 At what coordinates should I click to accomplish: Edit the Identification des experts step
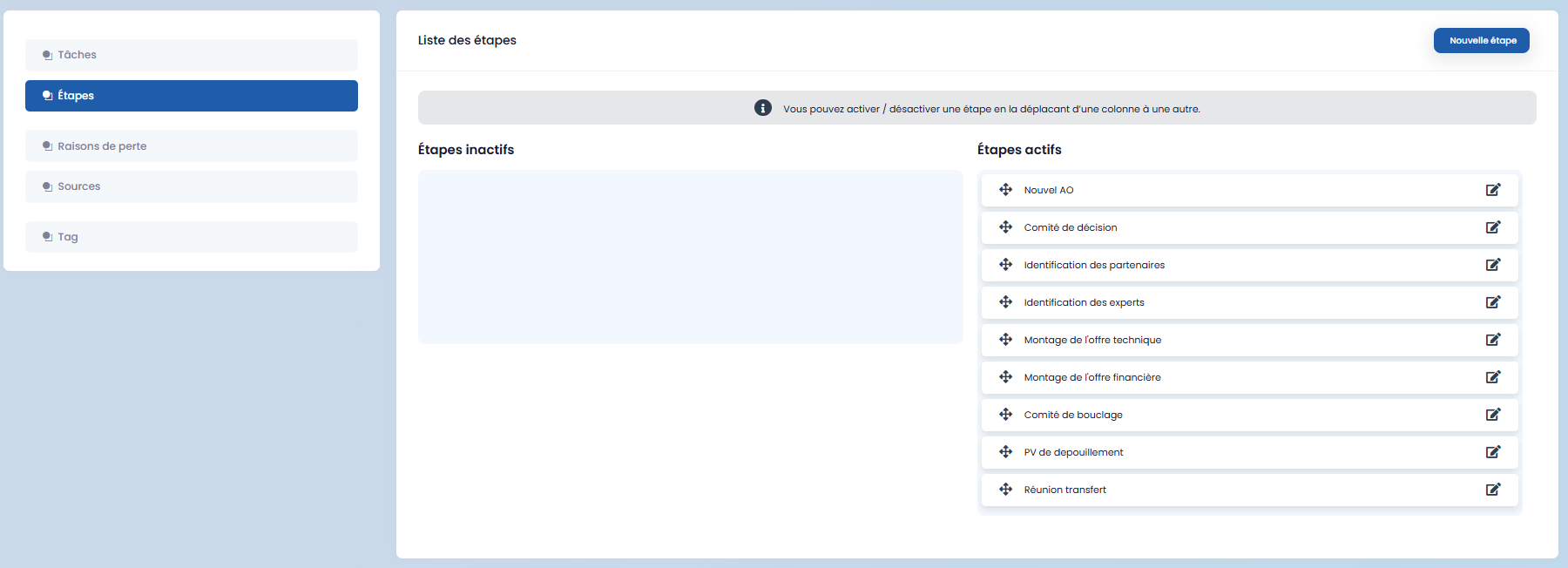point(1492,302)
